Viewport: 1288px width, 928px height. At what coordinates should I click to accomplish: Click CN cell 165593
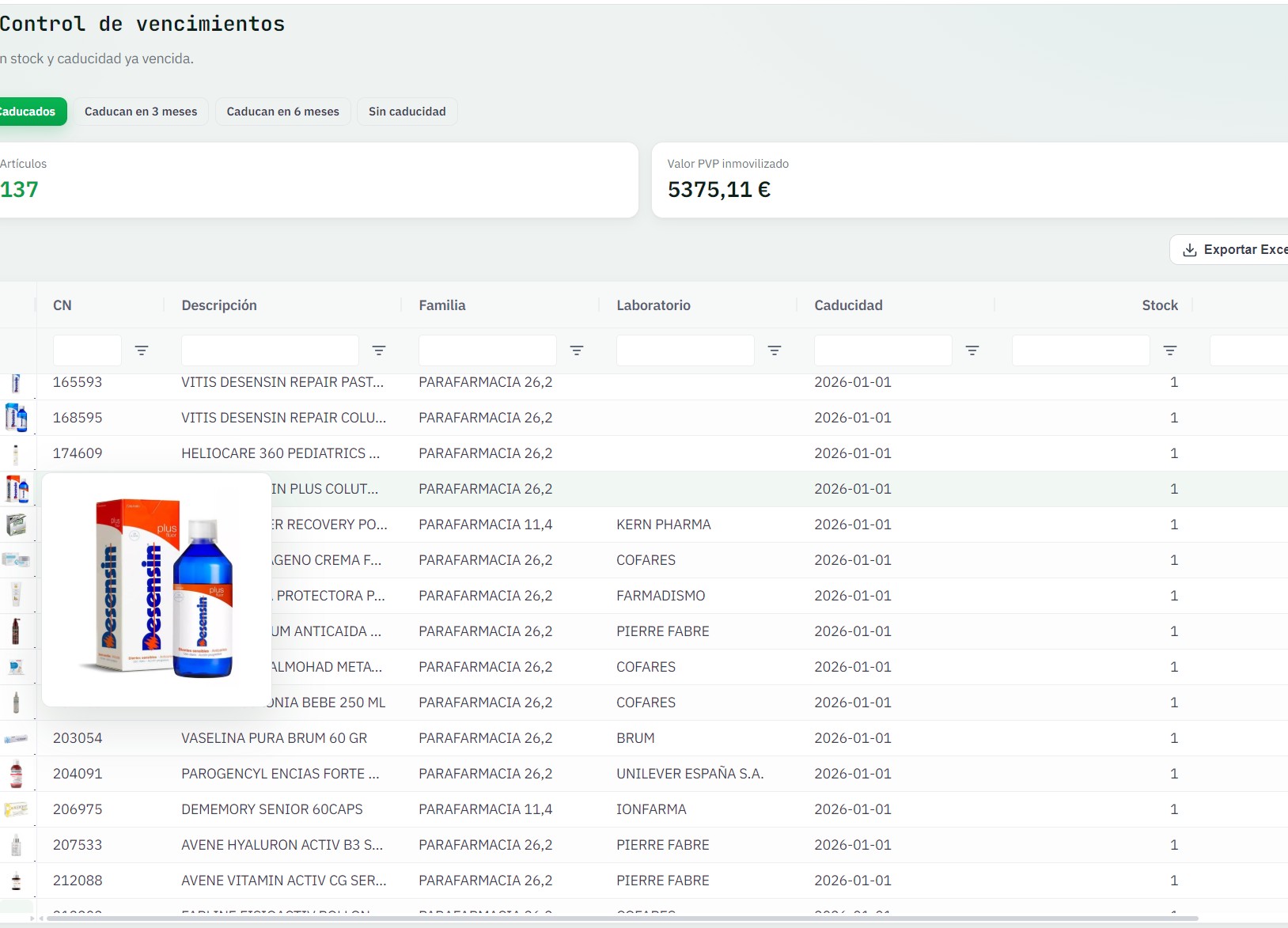[x=78, y=382]
